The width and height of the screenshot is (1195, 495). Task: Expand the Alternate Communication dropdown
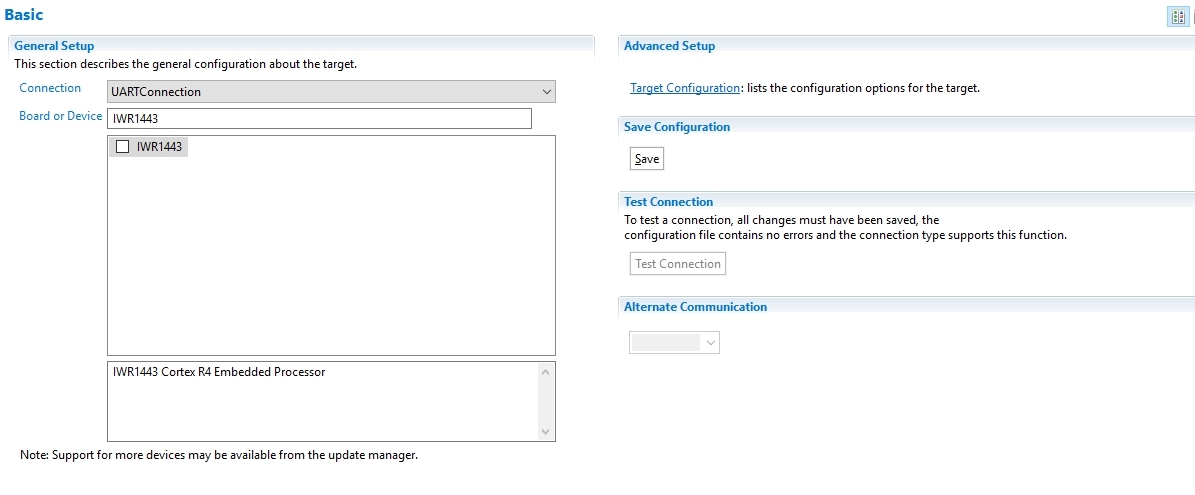674,343
